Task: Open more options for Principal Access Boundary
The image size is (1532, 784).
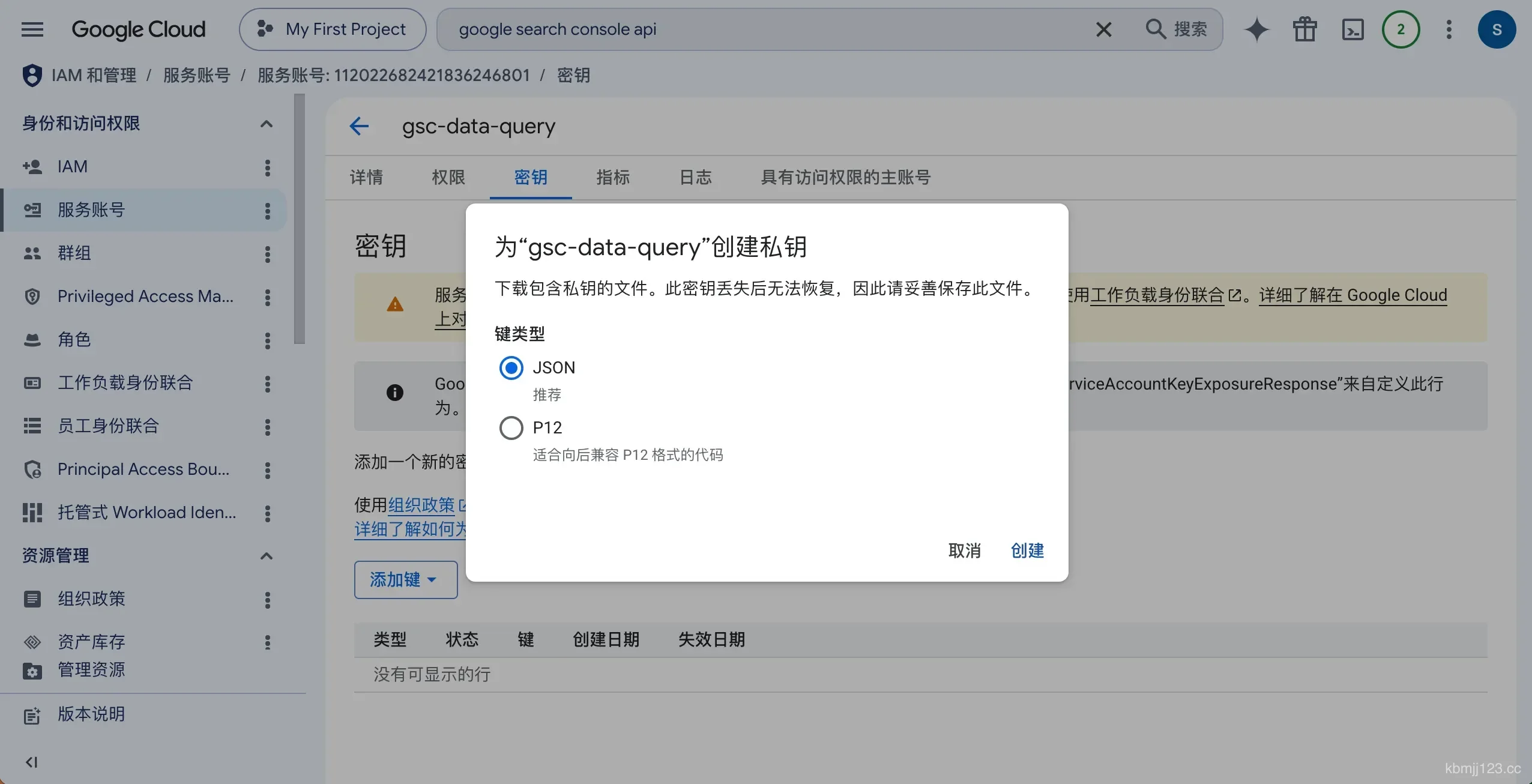Action: pos(268,470)
